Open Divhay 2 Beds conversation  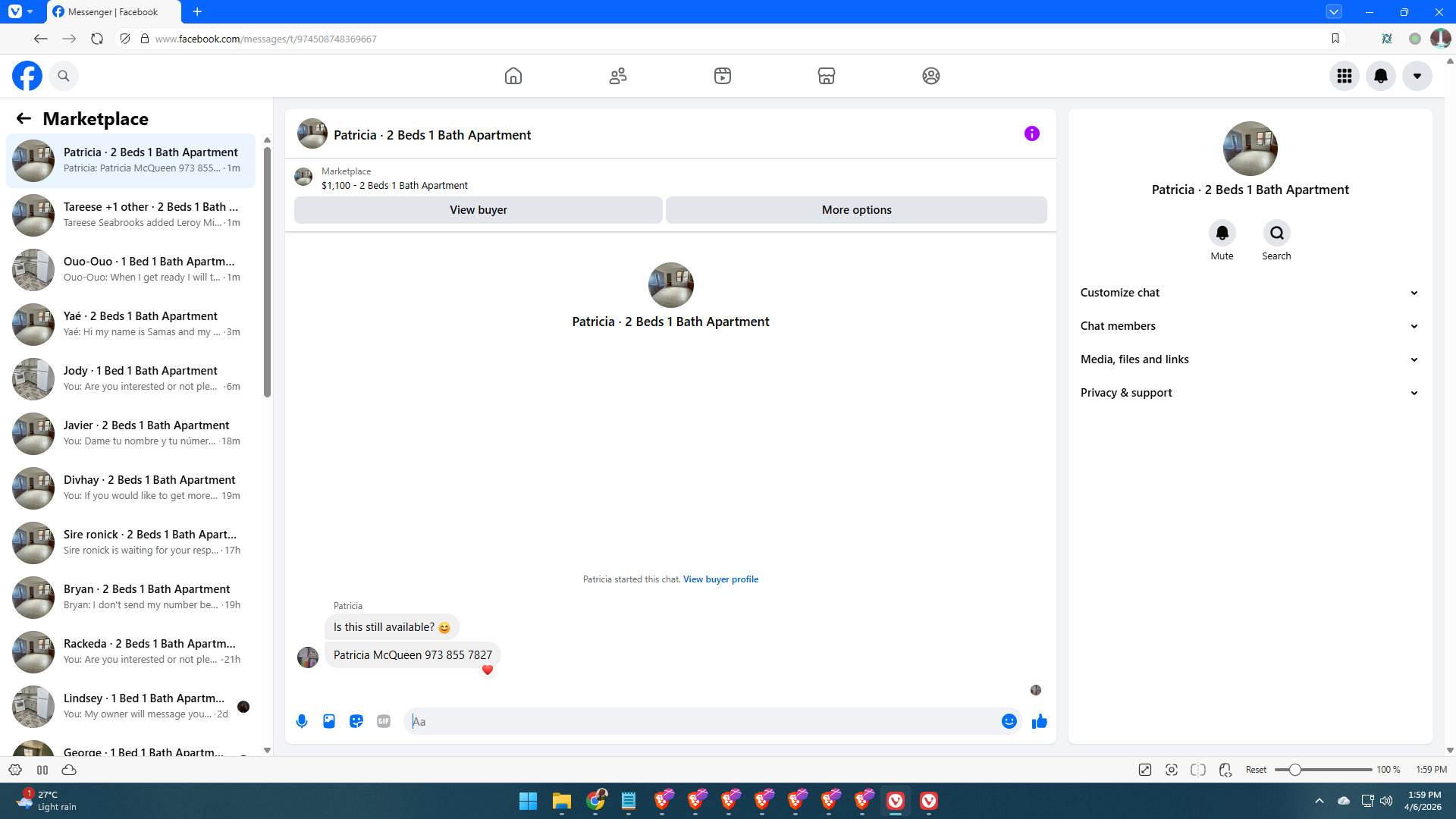coord(130,488)
